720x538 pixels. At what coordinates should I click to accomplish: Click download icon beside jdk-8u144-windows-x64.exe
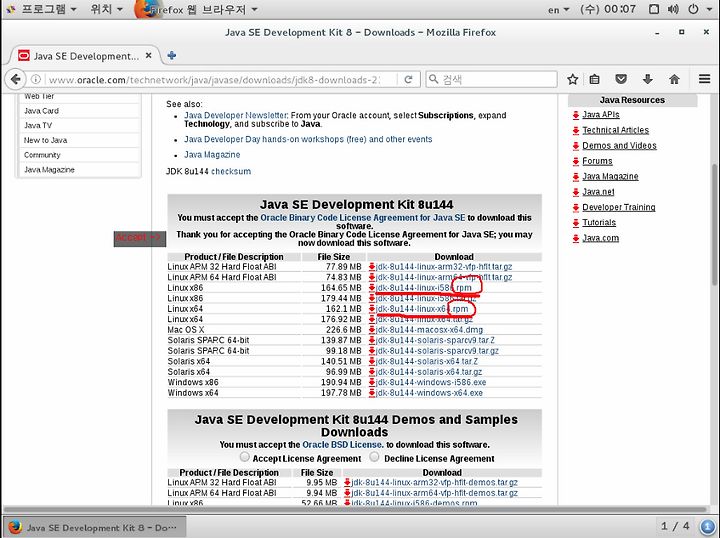(372, 393)
